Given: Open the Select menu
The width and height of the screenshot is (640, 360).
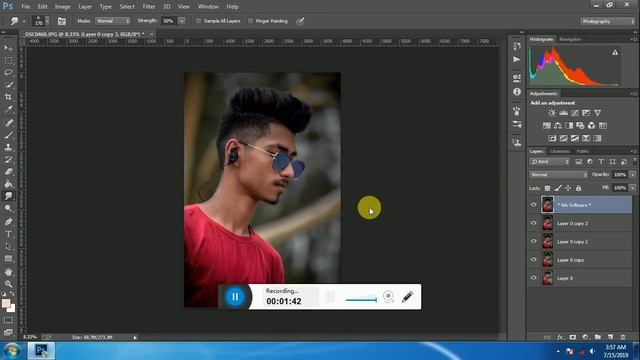Looking at the screenshot, I should click(127, 7).
